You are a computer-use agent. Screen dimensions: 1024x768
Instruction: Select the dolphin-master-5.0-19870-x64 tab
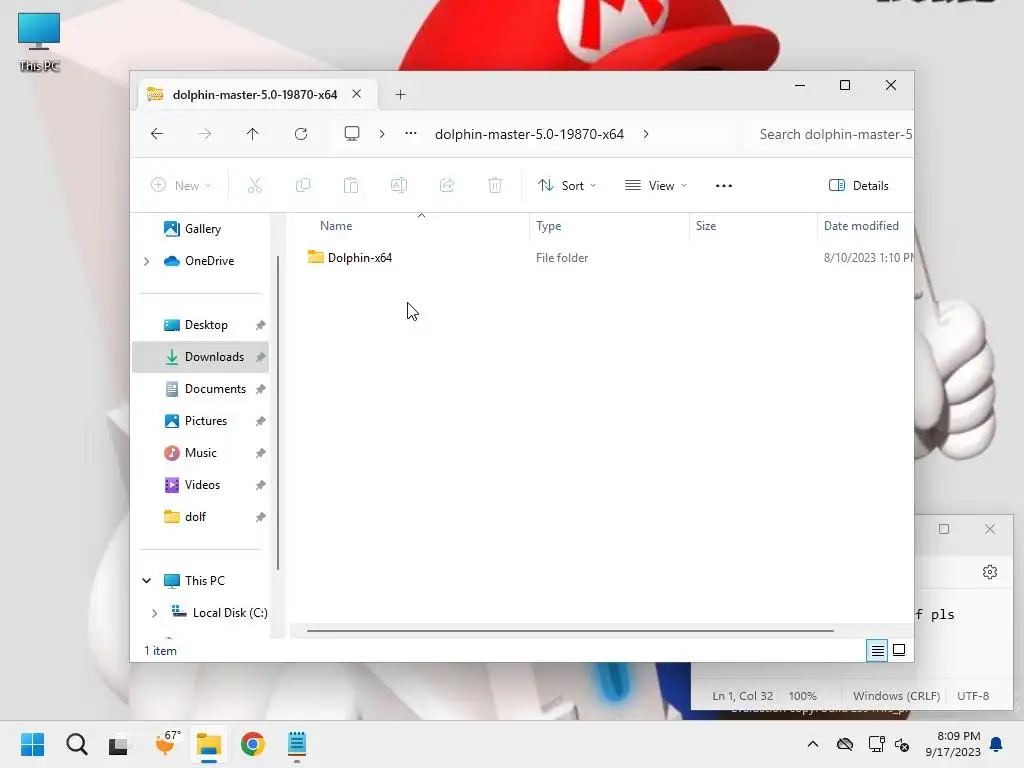[255, 95]
